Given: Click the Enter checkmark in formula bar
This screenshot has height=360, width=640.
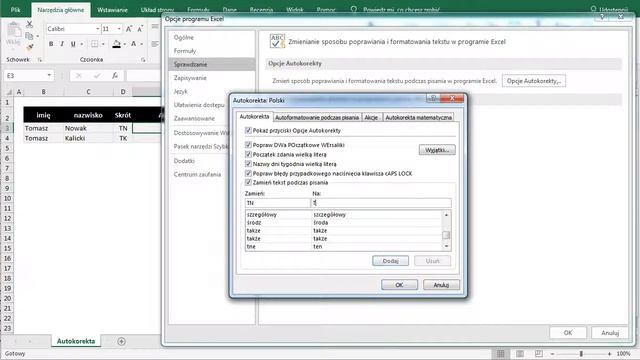Looking at the screenshot, I should 97,76.
